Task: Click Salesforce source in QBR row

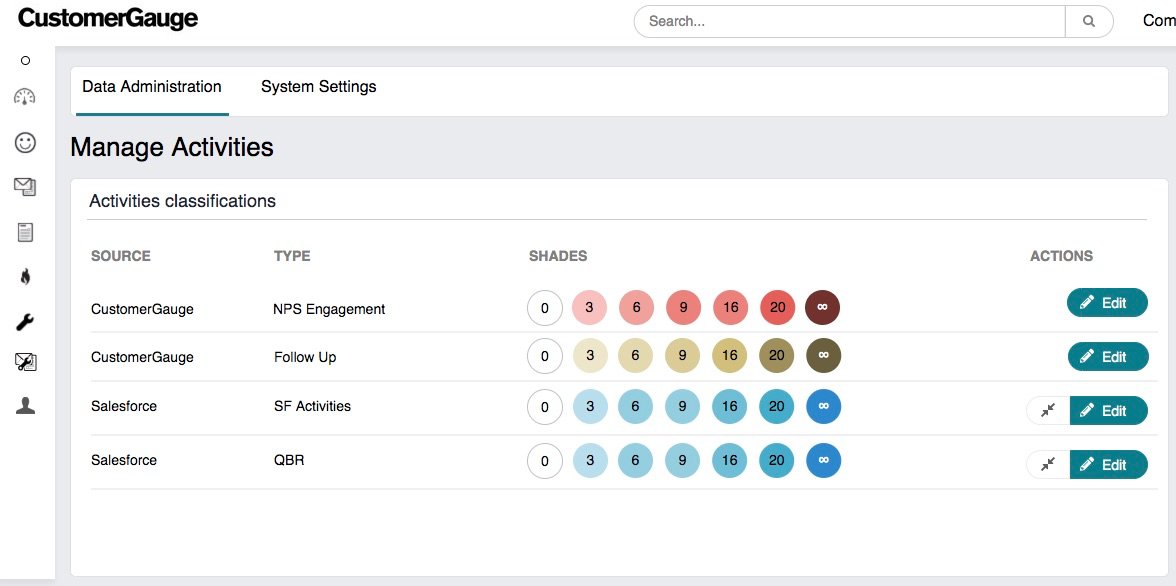Action: (x=124, y=460)
